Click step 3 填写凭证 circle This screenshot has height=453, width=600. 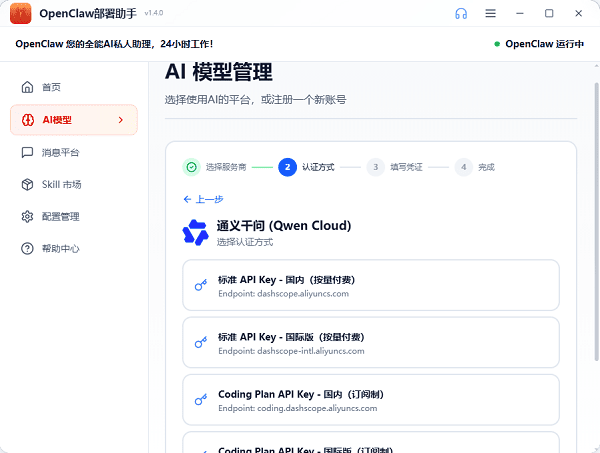(375, 167)
